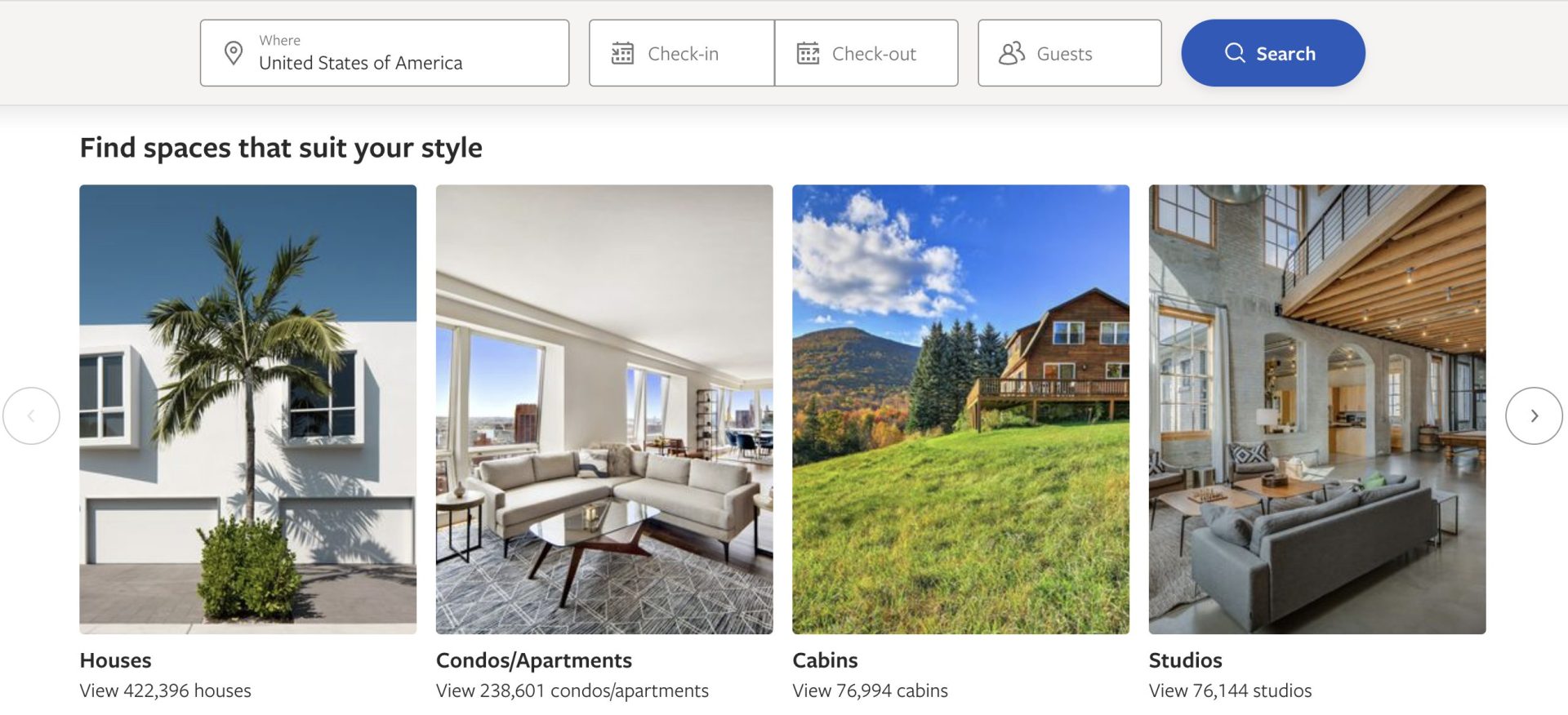Image resolution: width=1568 pixels, height=715 pixels.
Task: Click the Check-in calendar icon
Action: 622,54
